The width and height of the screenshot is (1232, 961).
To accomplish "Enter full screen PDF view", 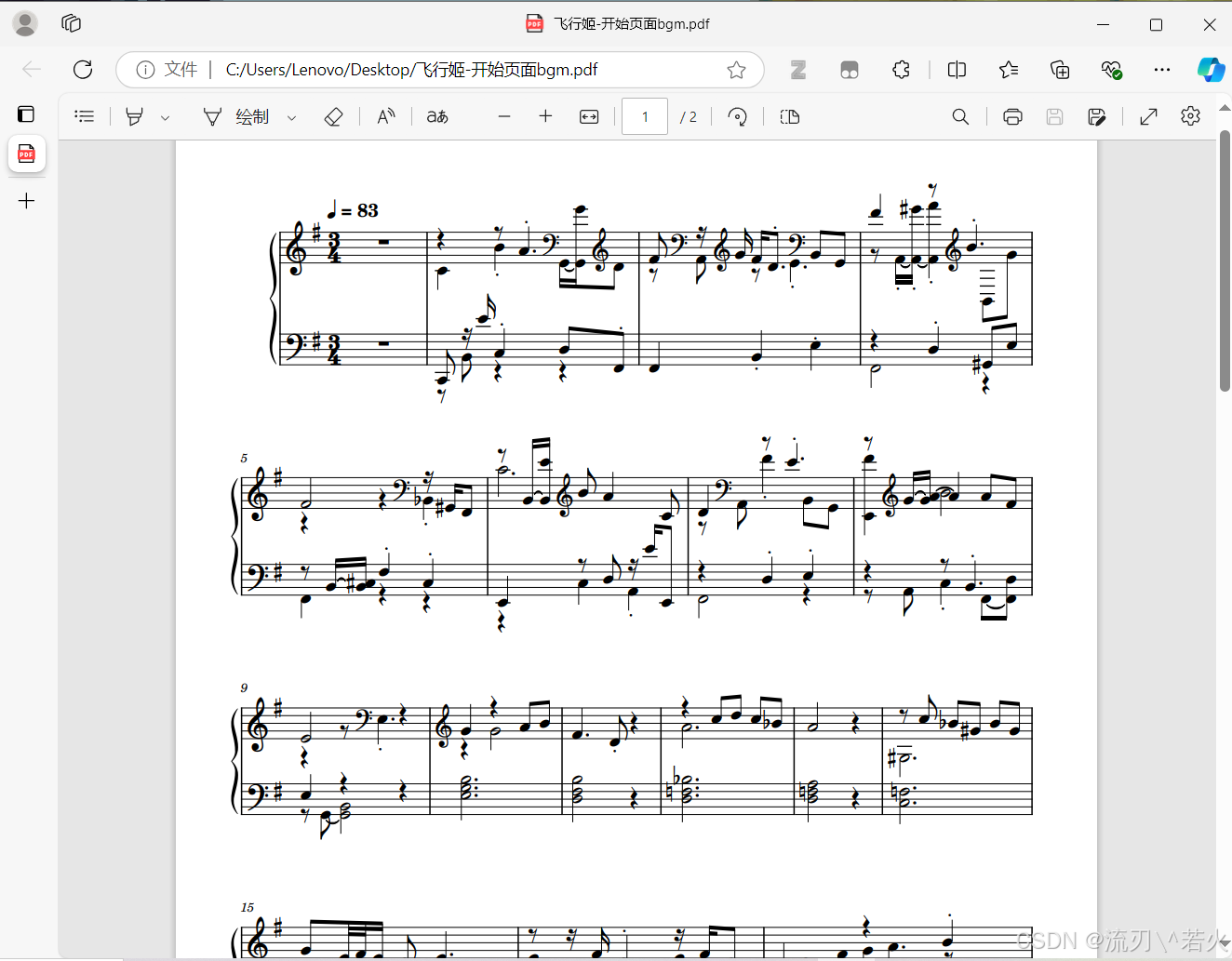I will (x=1148, y=116).
